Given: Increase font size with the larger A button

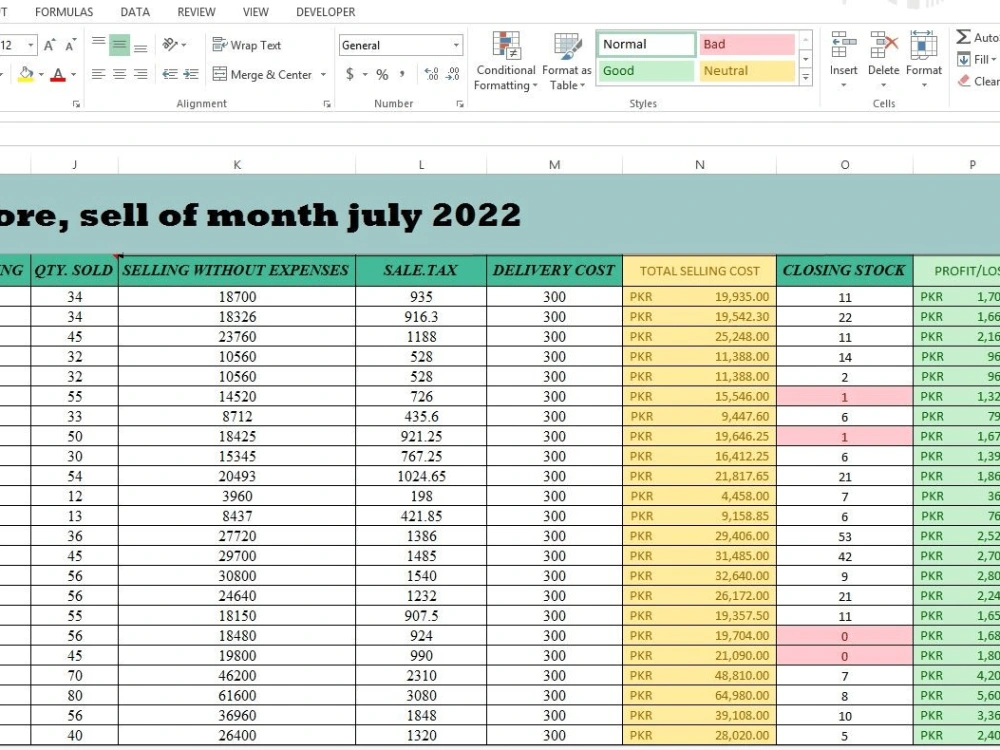Looking at the screenshot, I should pyautogui.click(x=49, y=45).
